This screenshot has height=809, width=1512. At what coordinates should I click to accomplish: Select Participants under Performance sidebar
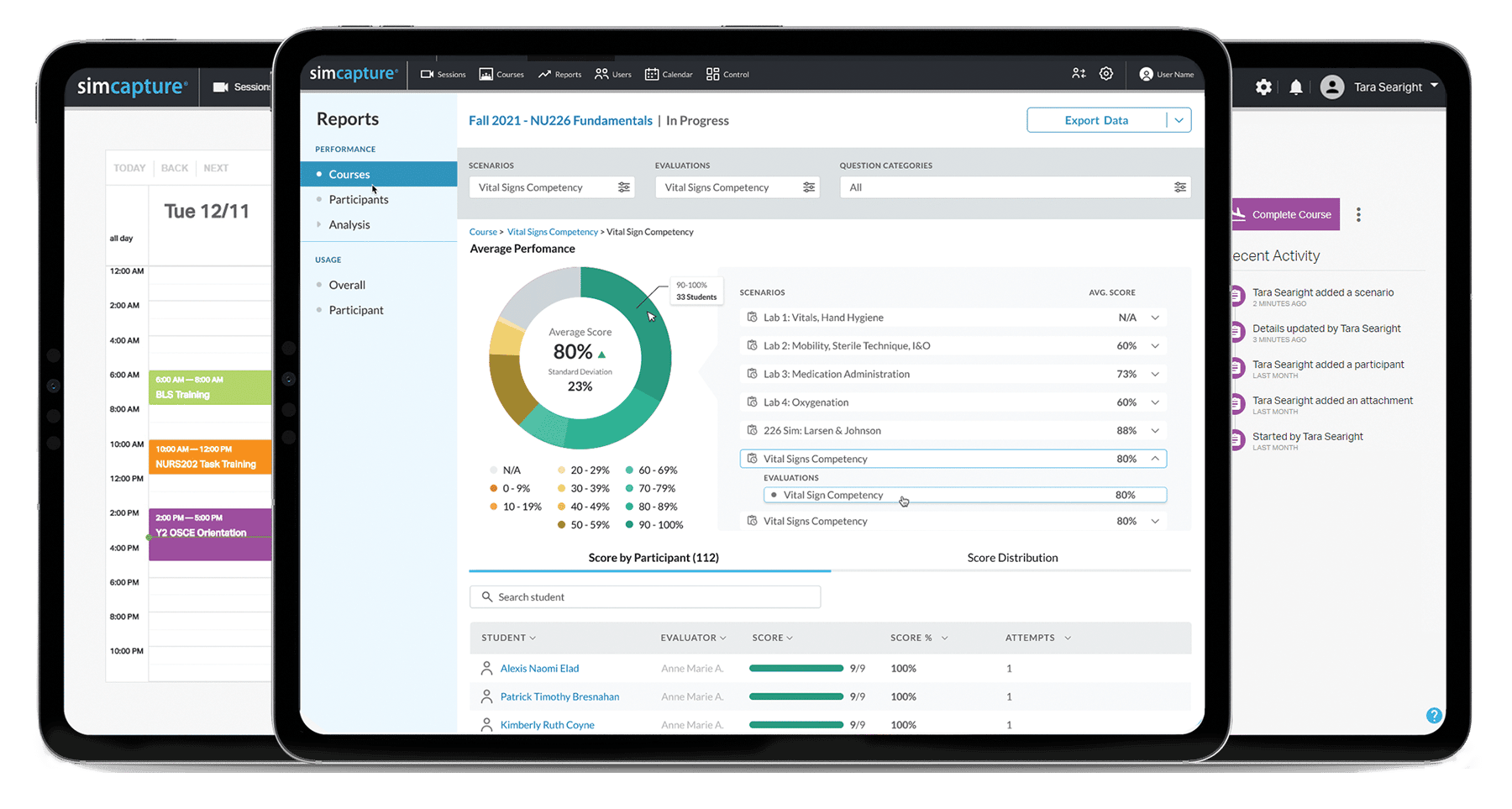coord(359,200)
